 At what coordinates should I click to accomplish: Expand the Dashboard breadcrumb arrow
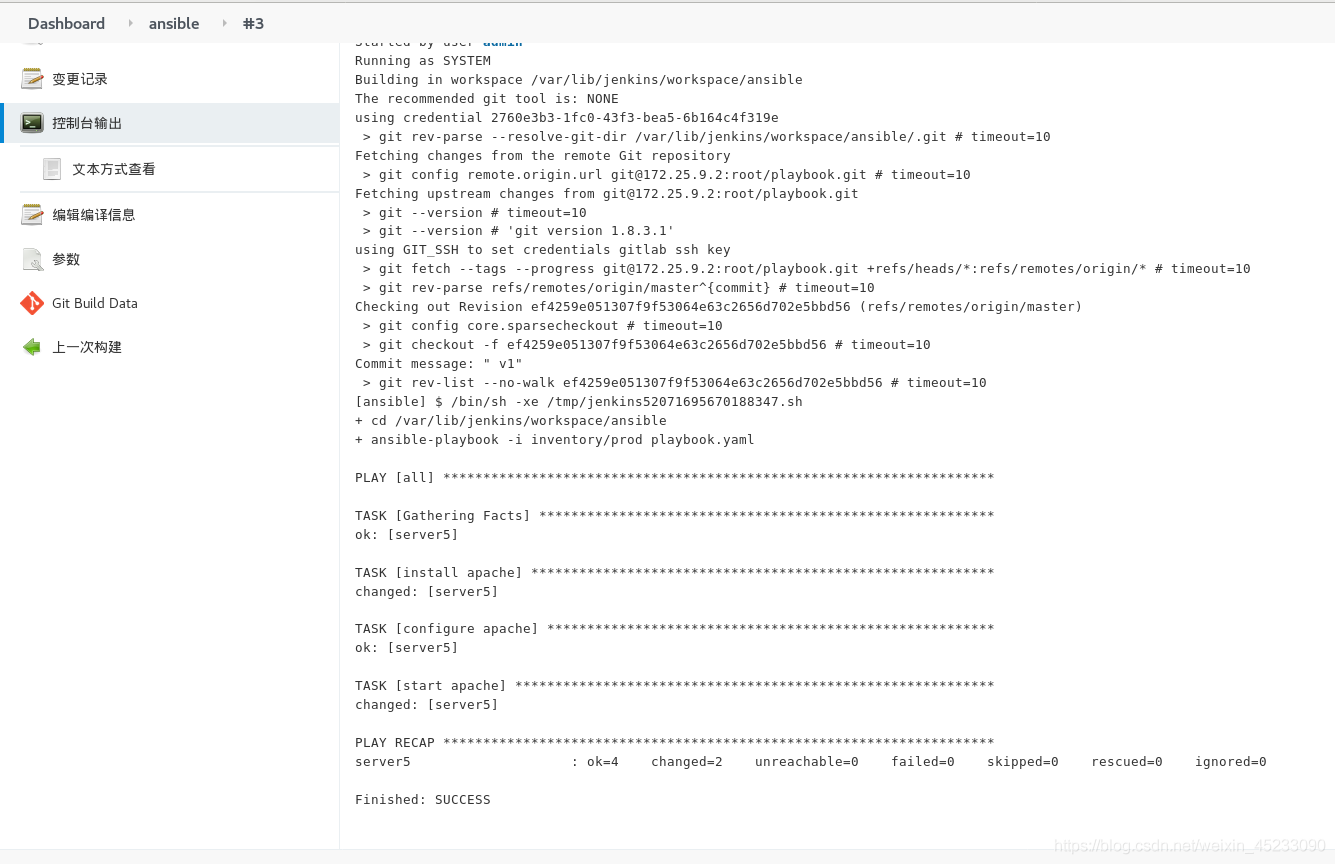(x=130, y=23)
